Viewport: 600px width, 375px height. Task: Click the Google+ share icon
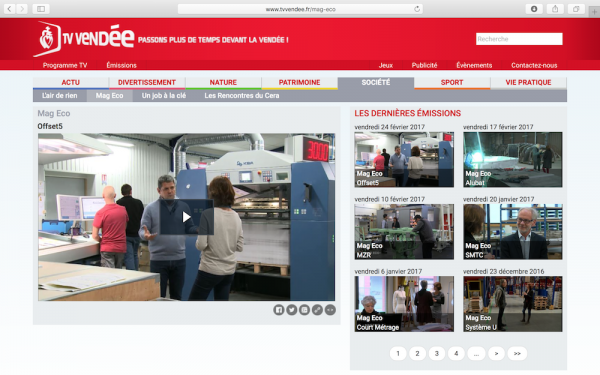point(305,310)
